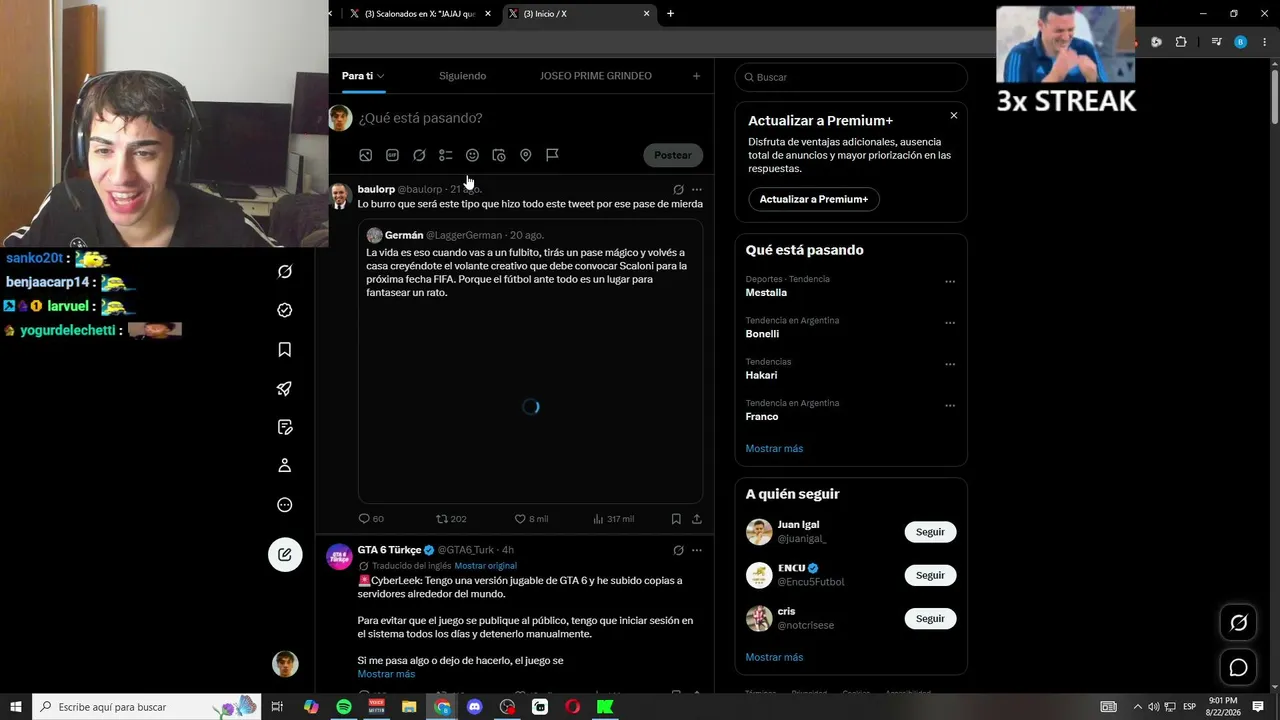Dismiss the Premium+ upgrade card

tap(954, 116)
